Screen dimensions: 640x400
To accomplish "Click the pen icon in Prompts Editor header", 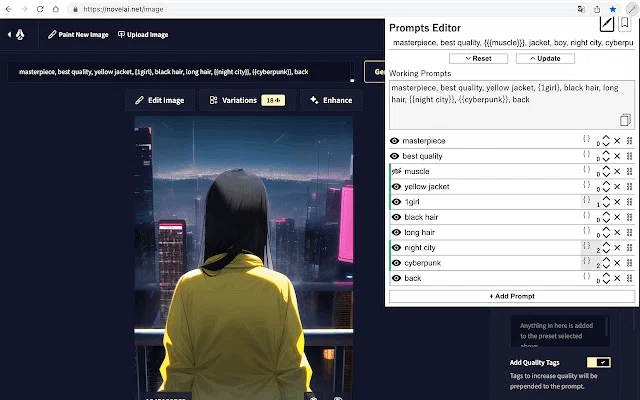I will point(607,24).
